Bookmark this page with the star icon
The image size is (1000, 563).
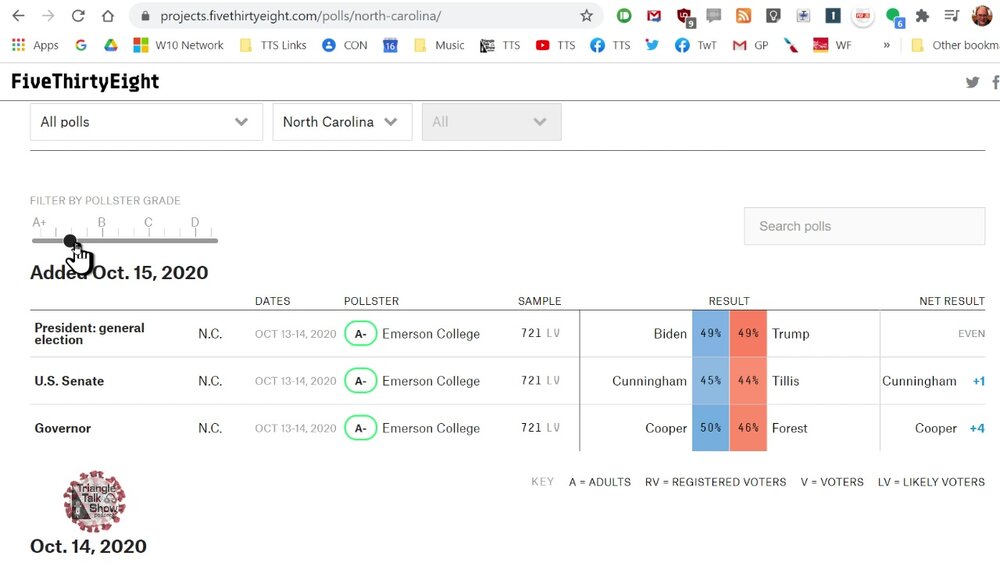pos(586,16)
